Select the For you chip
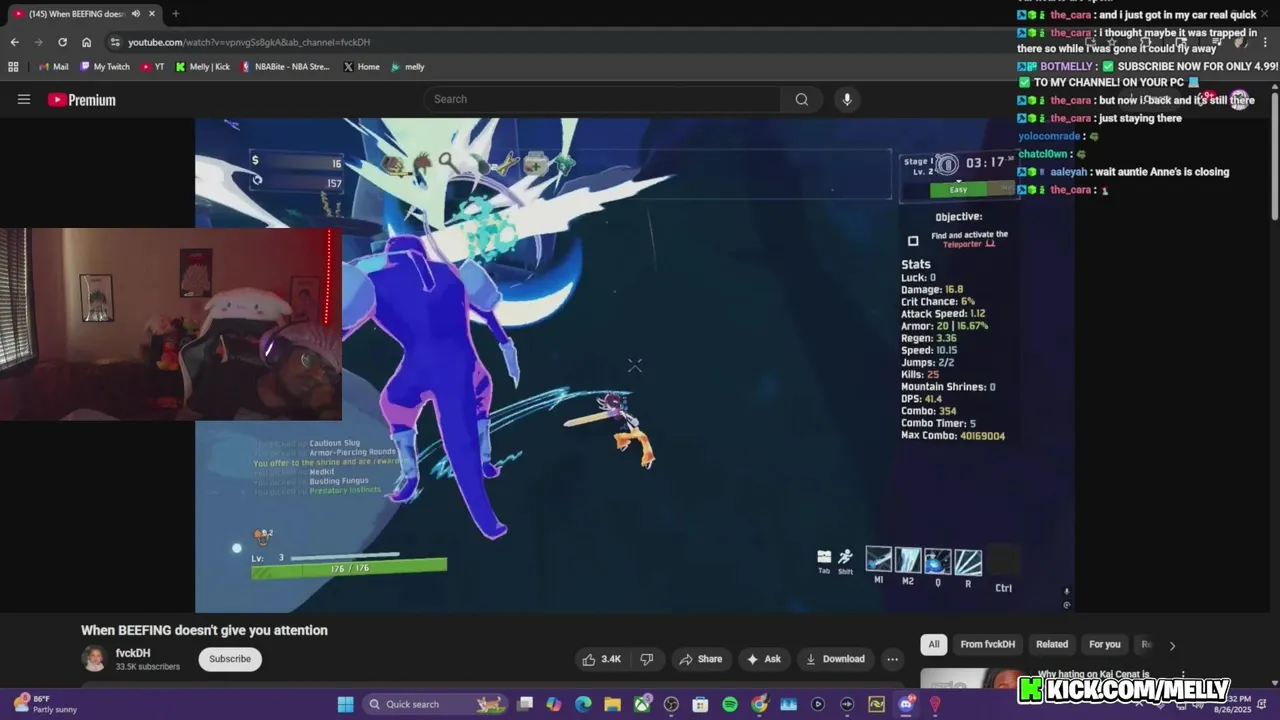This screenshot has width=1280, height=720. (x=1105, y=644)
